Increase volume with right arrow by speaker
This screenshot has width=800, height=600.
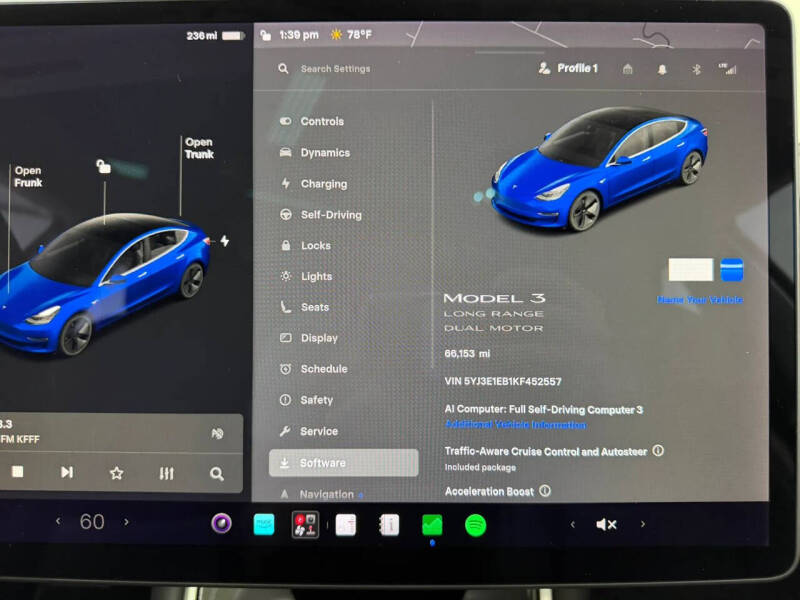coord(642,524)
